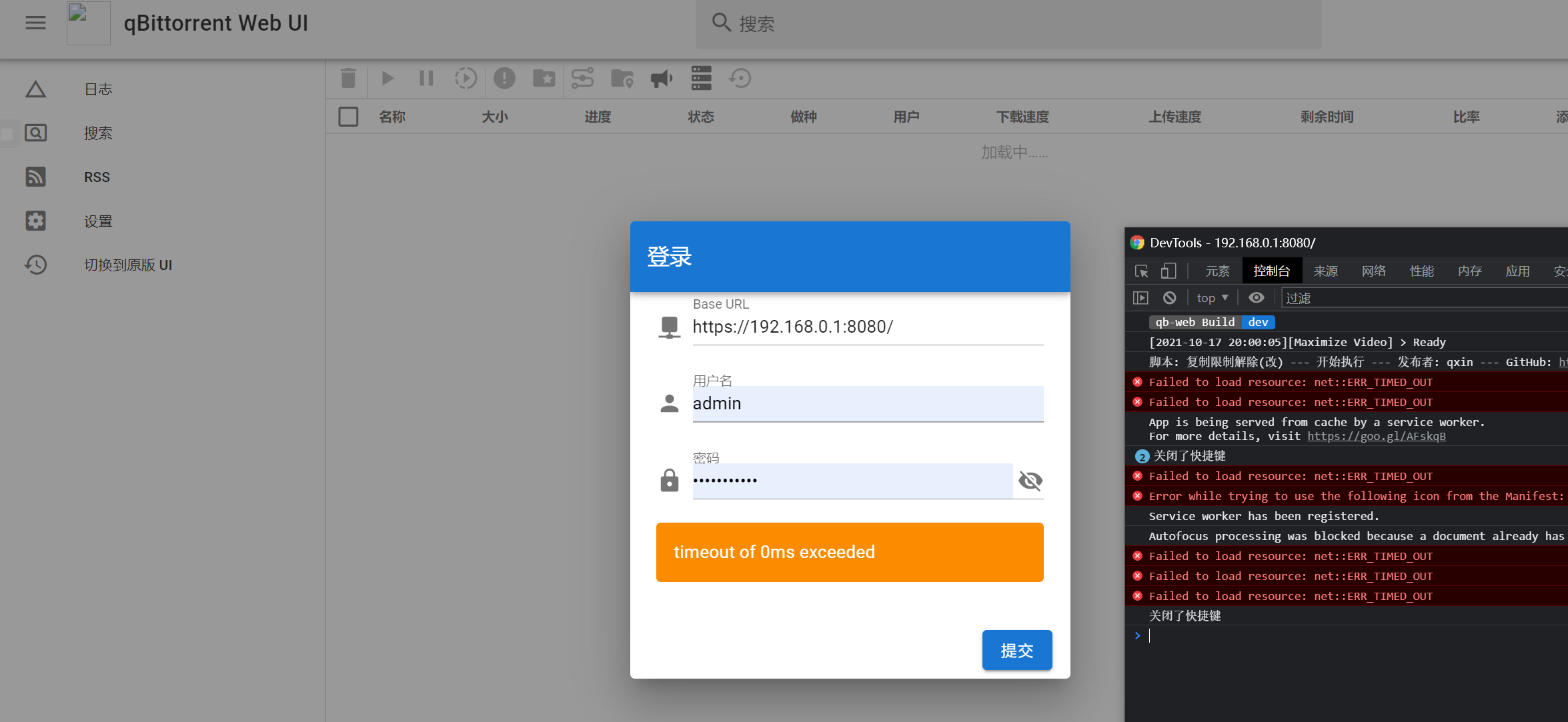
Task: Open the inspect element cursor in DevTools
Action: 1142,270
